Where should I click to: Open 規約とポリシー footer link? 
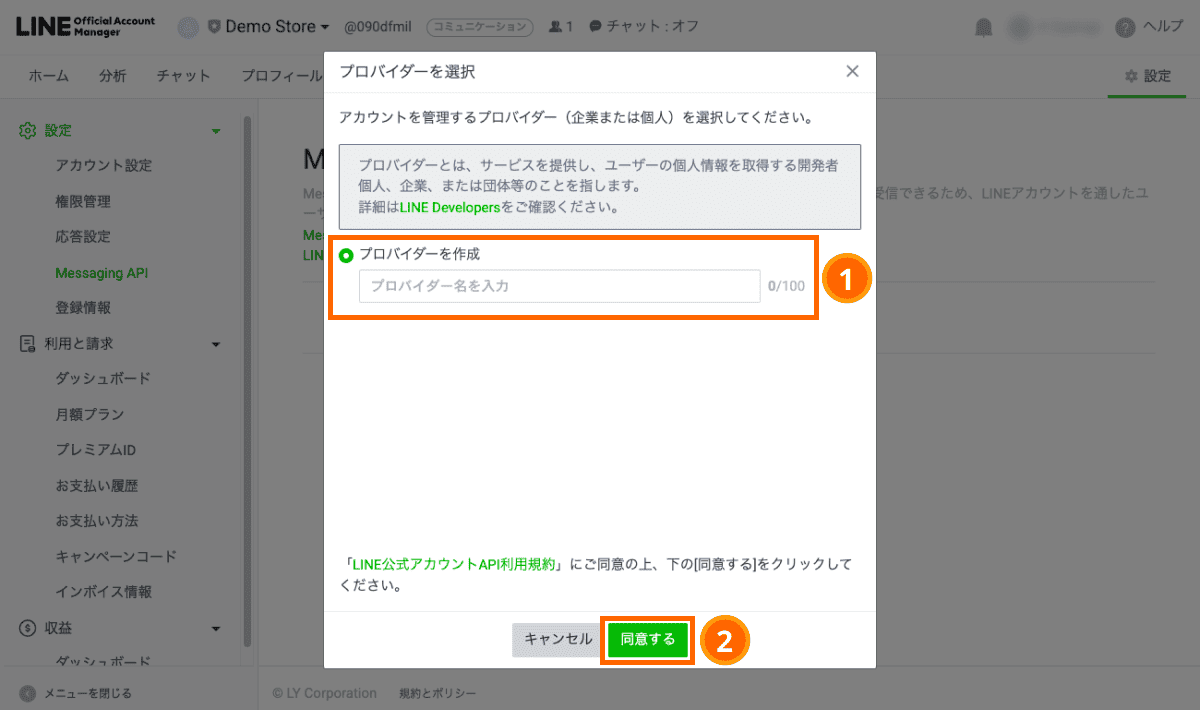pyautogui.click(x=438, y=693)
